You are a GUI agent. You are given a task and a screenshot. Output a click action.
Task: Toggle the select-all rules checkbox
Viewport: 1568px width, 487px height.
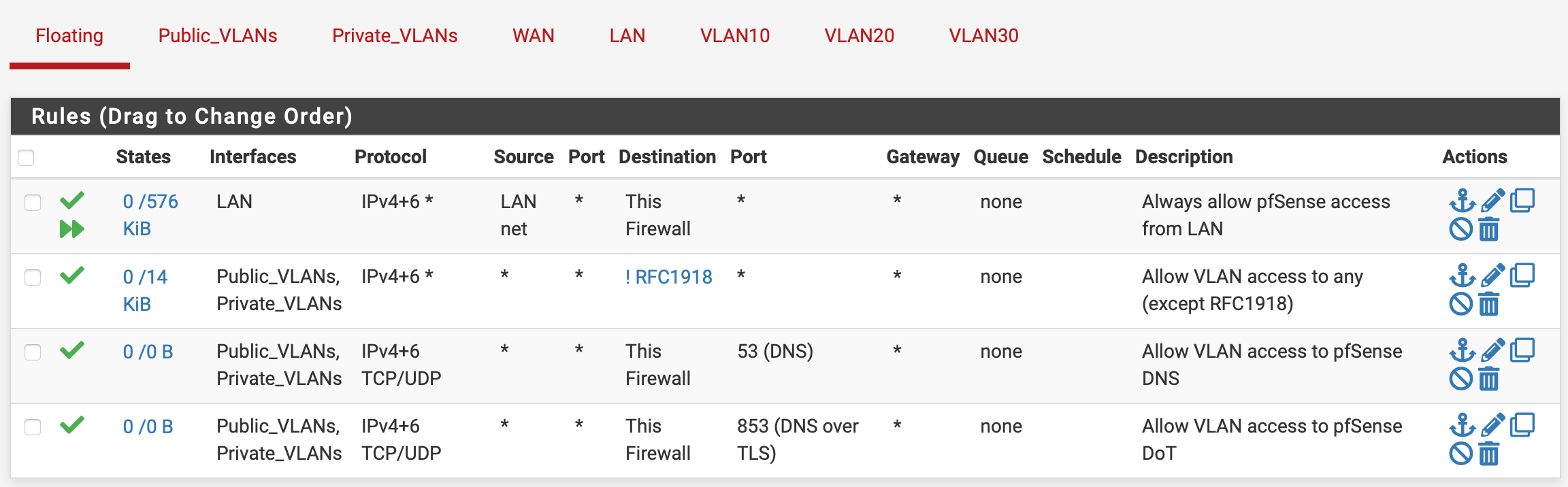pos(26,158)
